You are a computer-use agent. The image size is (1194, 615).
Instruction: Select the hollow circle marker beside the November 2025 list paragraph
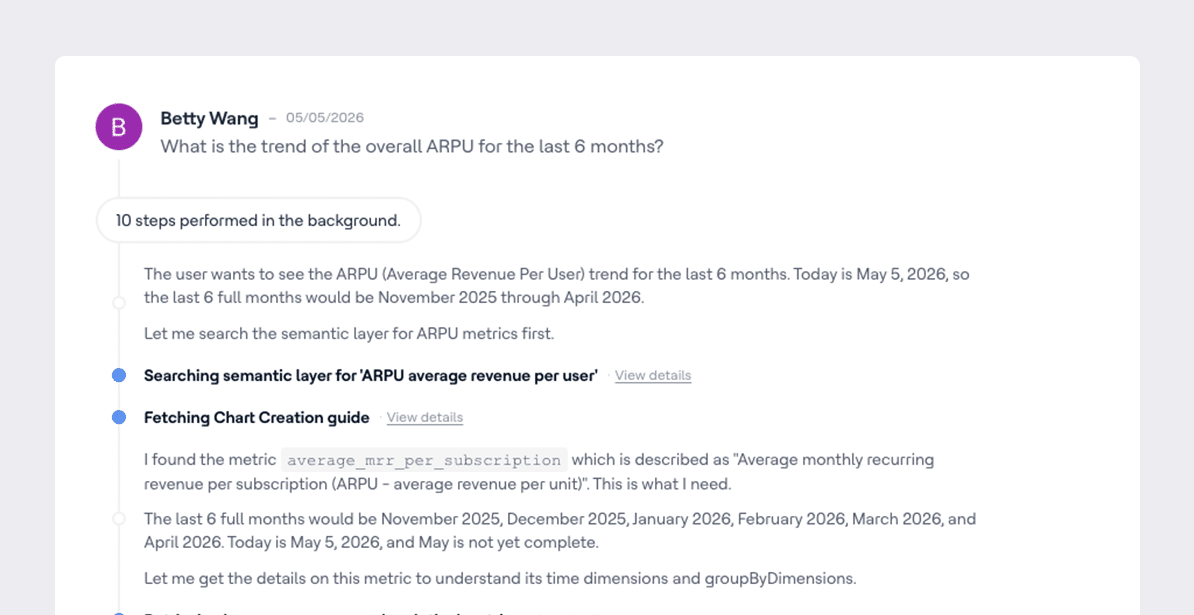[x=119, y=518]
